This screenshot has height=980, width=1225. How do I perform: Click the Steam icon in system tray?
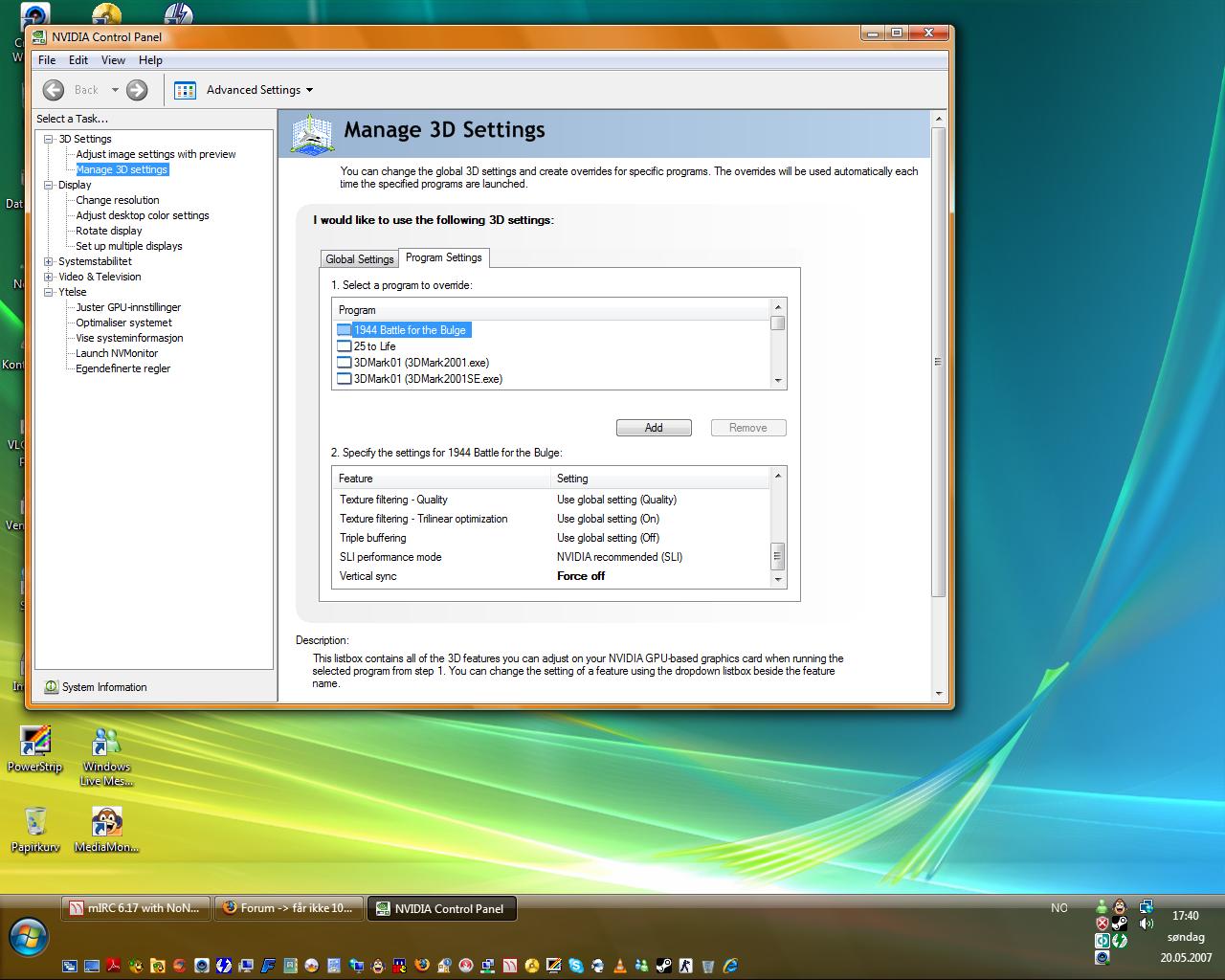[x=1120, y=924]
